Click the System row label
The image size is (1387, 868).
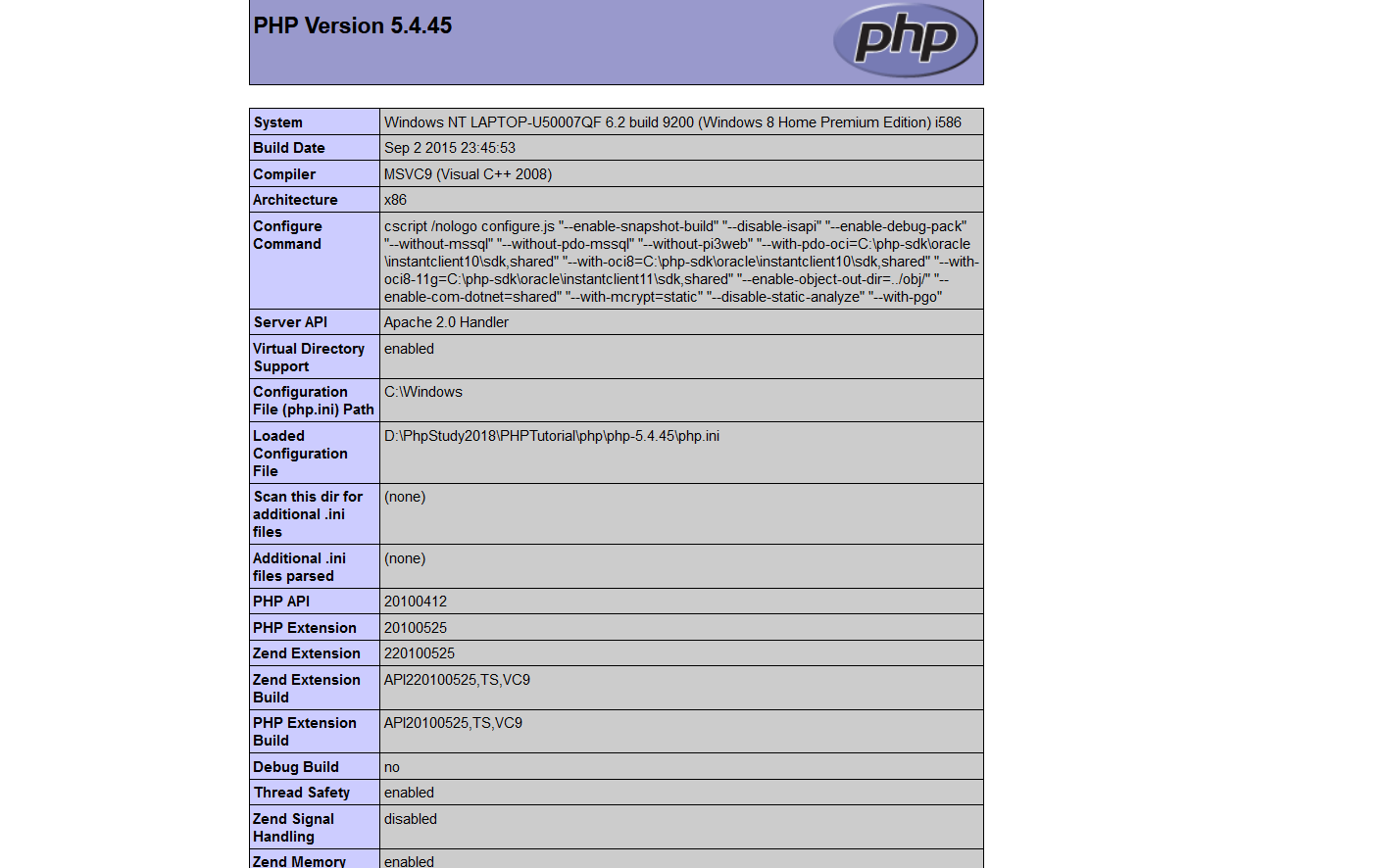(x=278, y=122)
